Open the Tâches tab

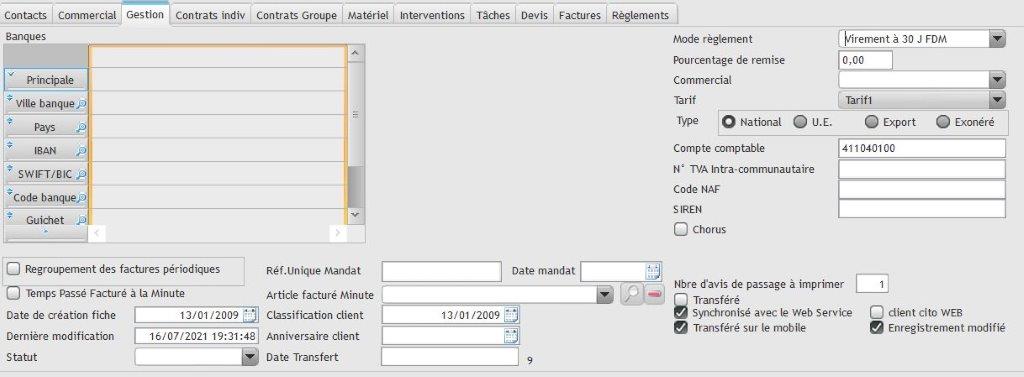pyautogui.click(x=493, y=15)
